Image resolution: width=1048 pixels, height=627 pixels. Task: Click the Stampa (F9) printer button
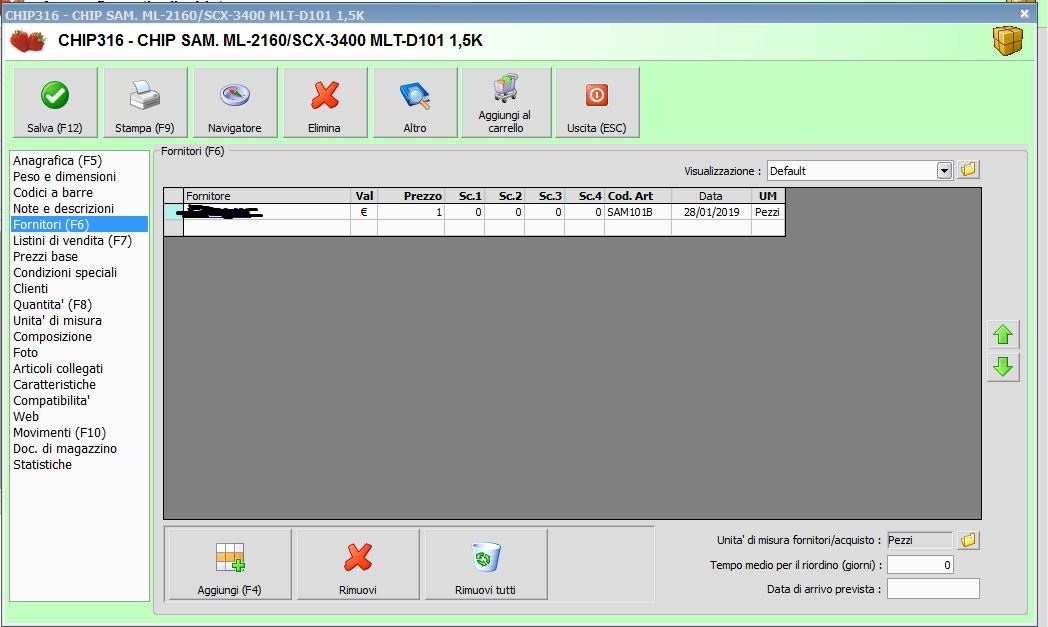pos(144,102)
